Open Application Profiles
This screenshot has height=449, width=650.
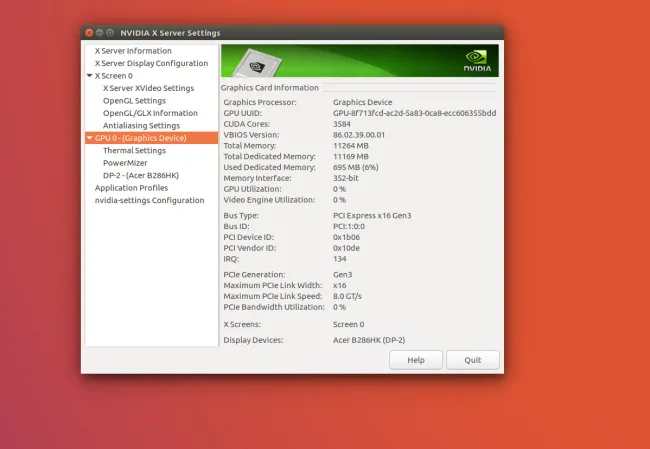[131, 188]
